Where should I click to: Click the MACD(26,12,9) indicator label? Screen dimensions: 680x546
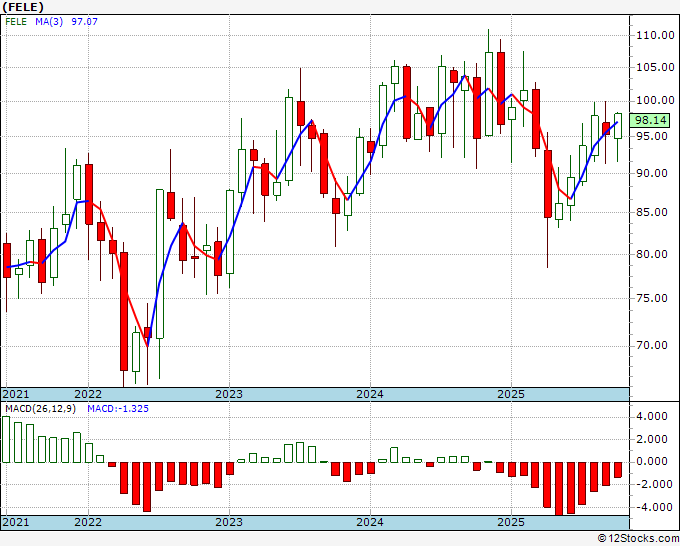coord(40,409)
